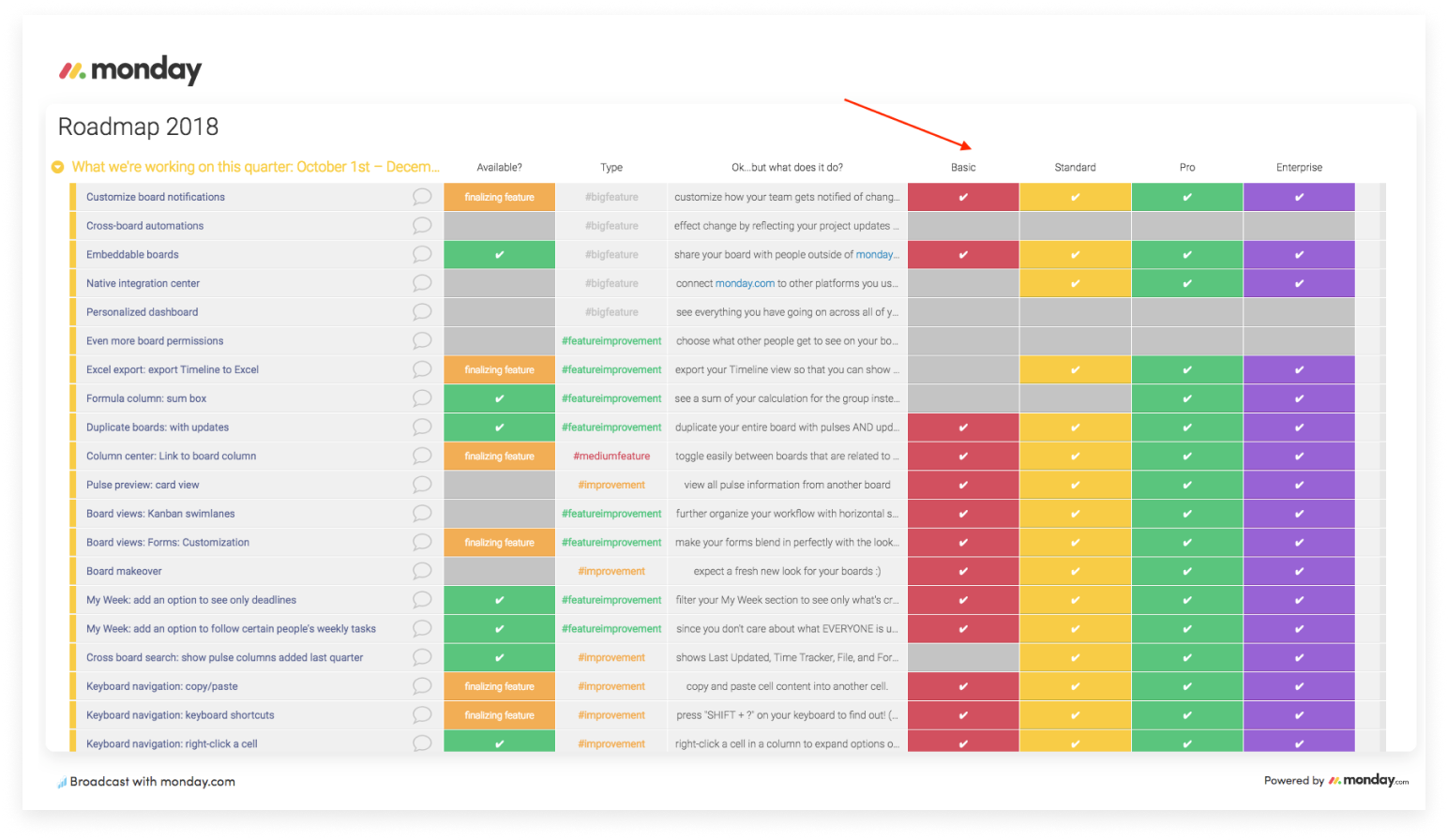
Task: Open comments for Forms: Customization row
Action: click(422, 542)
